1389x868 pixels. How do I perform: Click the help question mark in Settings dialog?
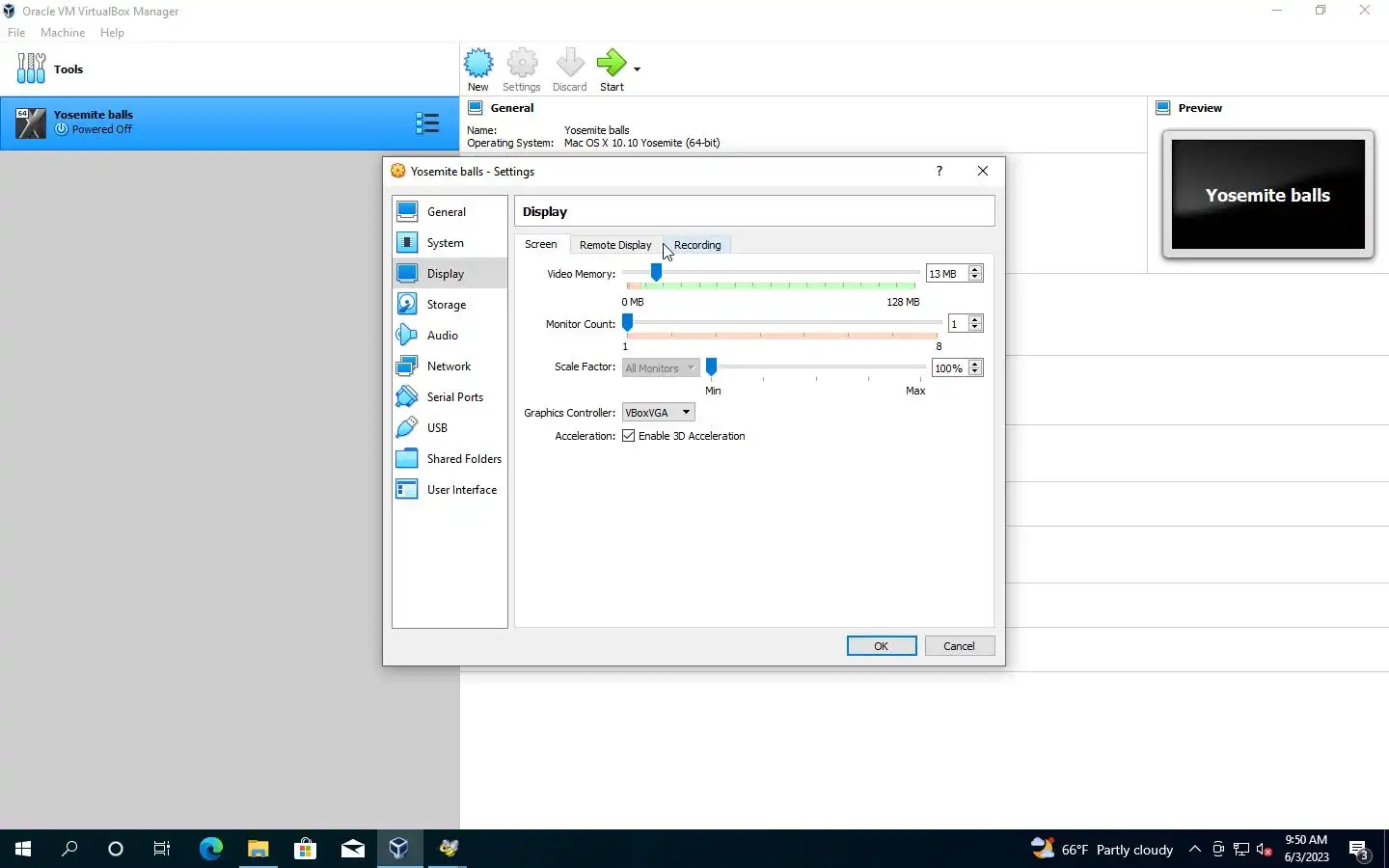coord(940,172)
